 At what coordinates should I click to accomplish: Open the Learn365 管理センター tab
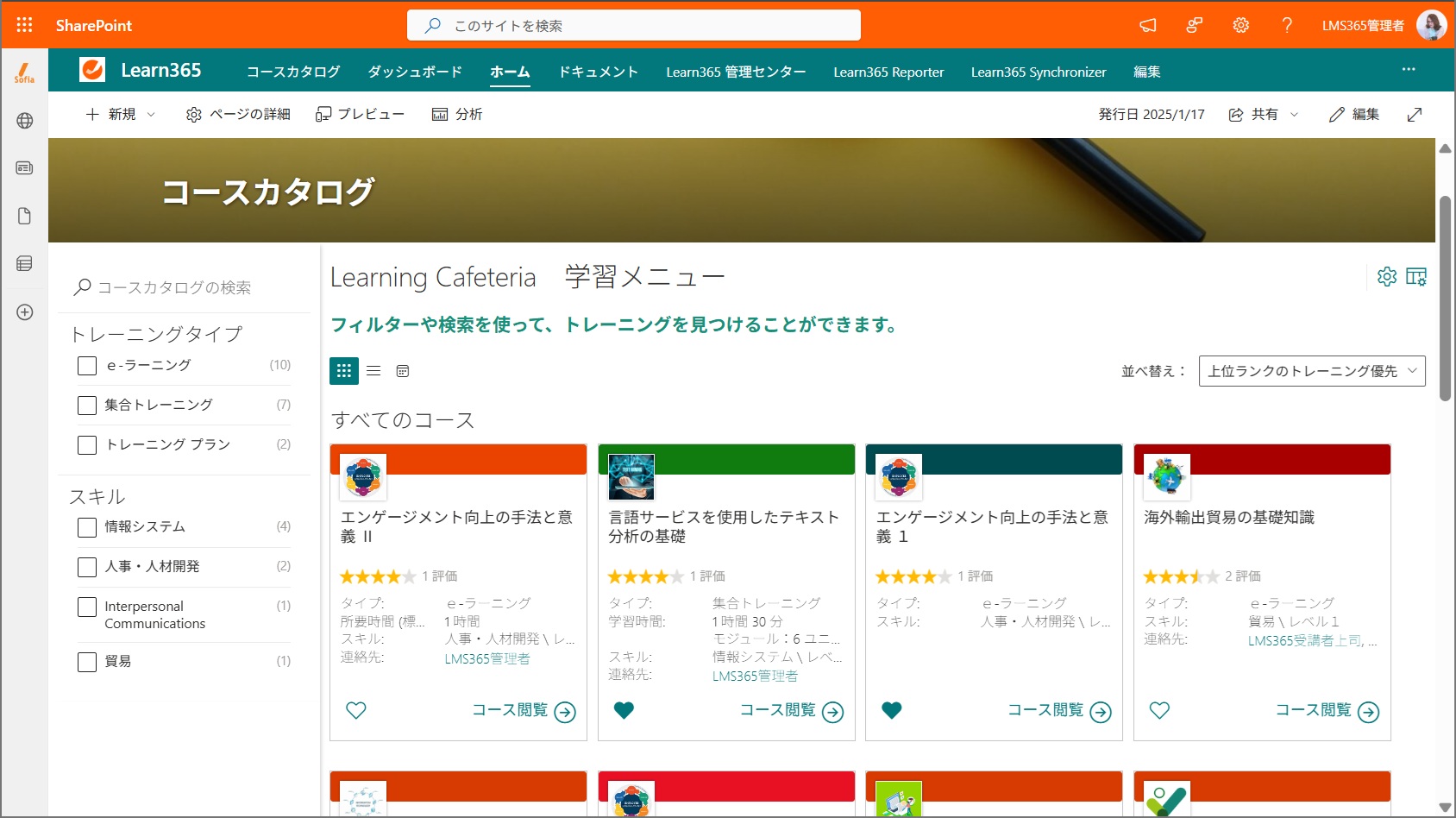pos(736,72)
